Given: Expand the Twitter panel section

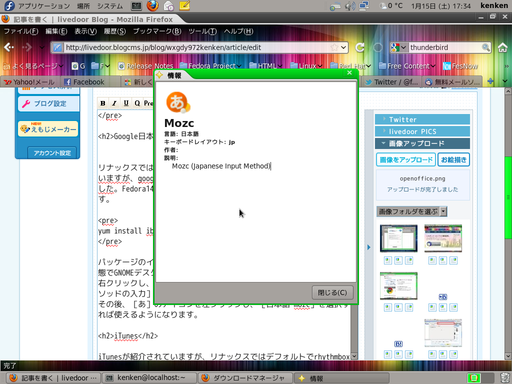Looking at the screenshot, I should 422,119.
